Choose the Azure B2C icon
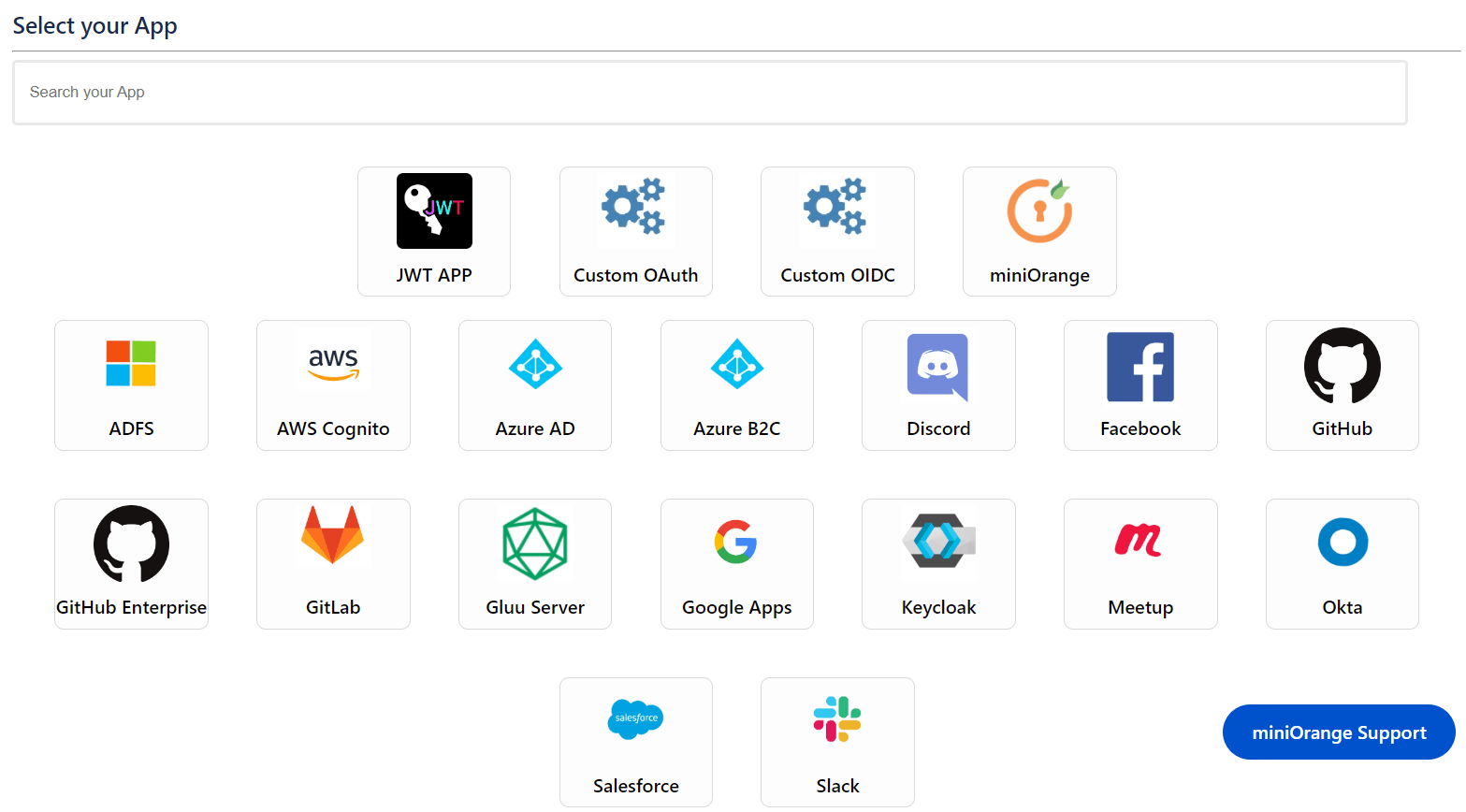Screen dimensions: 1466x812 pyautogui.click(x=737, y=364)
